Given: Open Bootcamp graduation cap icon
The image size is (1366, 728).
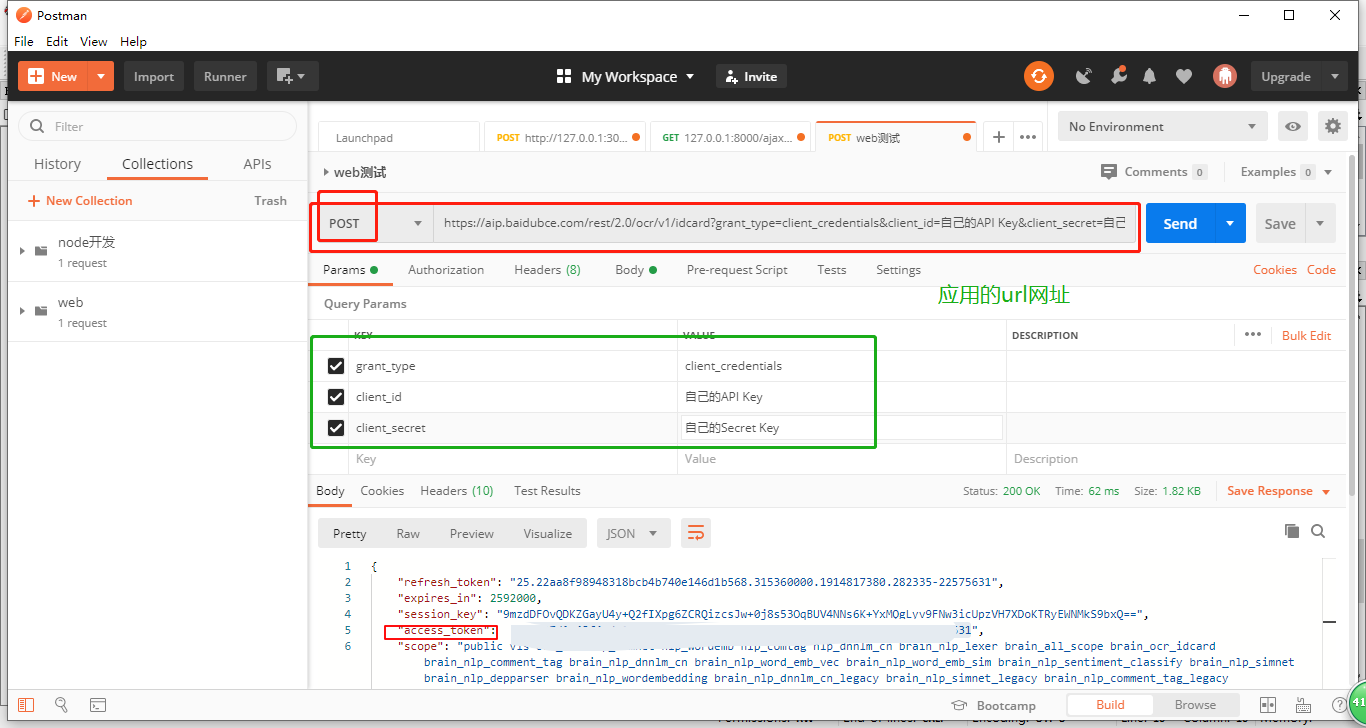Looking at the screenshot, I should [x=959, y=705].
